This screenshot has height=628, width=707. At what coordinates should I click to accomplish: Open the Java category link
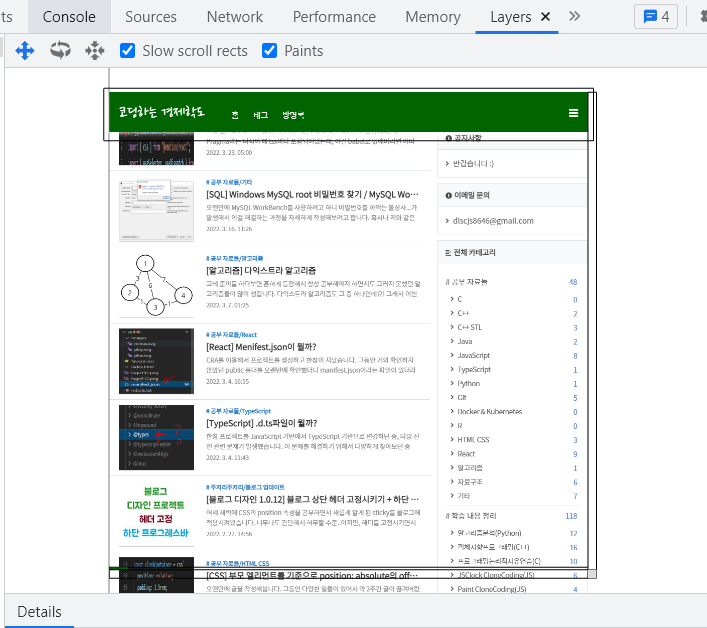tap(465, 341)
